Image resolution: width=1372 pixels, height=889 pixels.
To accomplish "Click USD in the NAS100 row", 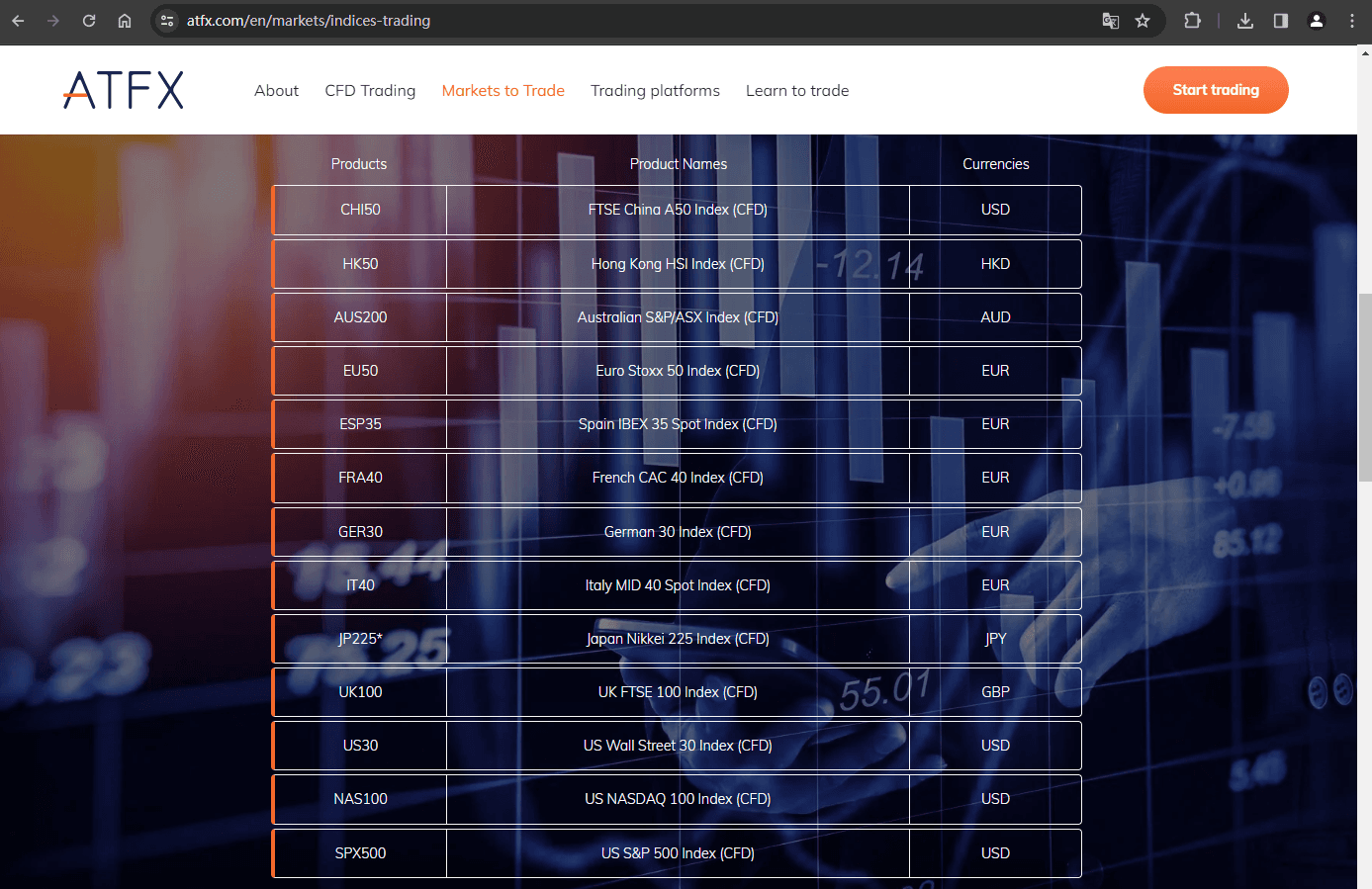I will point(995,799).
